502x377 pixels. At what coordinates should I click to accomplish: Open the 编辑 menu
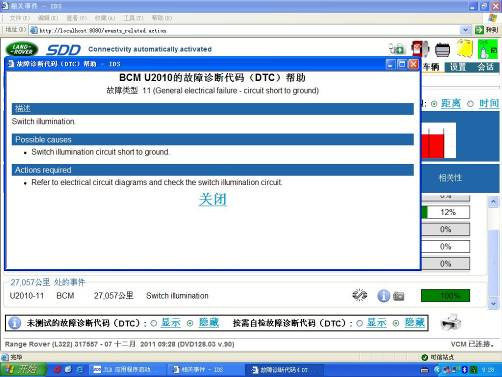[x=48, y=18]
